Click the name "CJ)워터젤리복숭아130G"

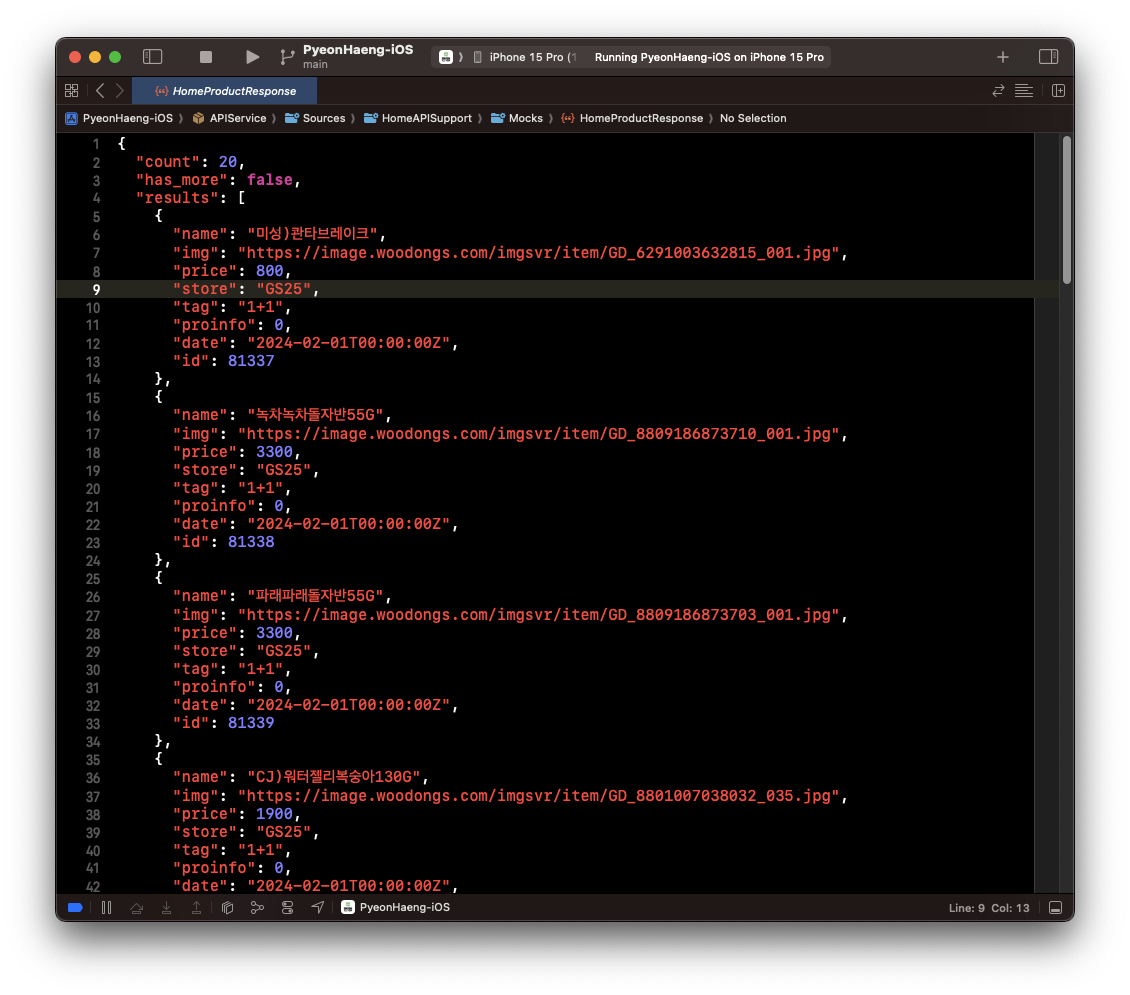334,777
